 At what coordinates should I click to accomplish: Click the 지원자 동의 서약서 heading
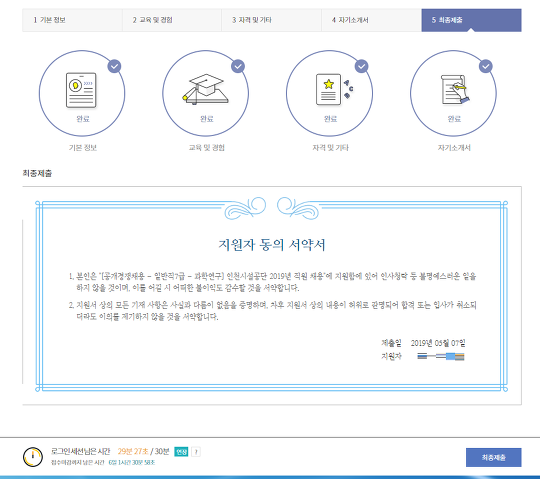point(272,245)
